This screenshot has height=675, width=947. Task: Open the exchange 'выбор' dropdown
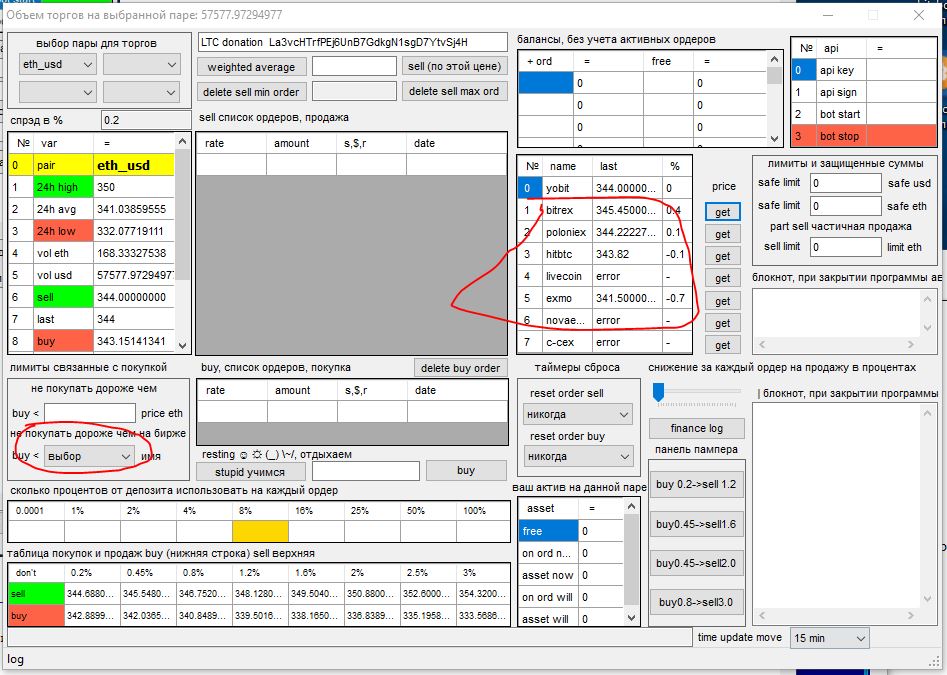(x=90, y=456)
